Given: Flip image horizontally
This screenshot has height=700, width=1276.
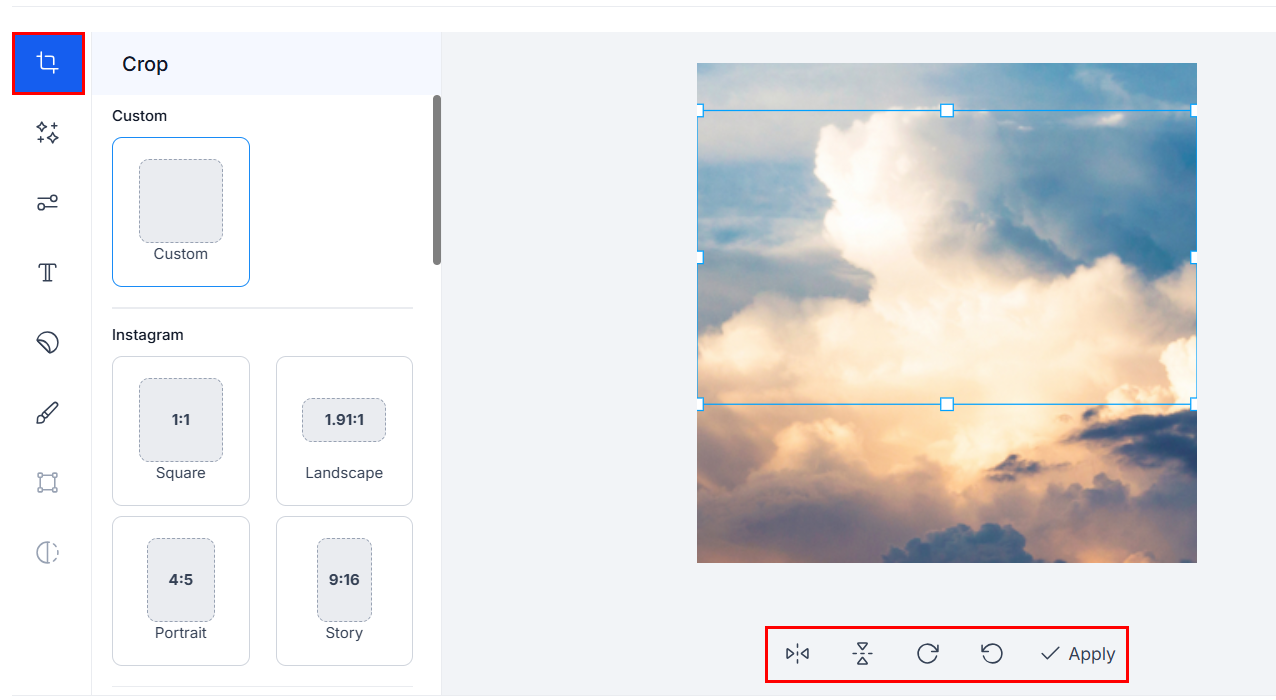Looking at the screenshot, I should [797, 654].
